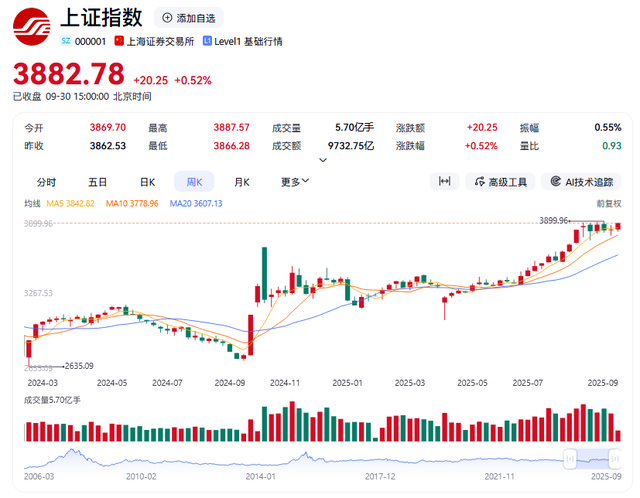Click the right handle of range slider
This screenshot has height=498, width=640.
click(615, 459)
